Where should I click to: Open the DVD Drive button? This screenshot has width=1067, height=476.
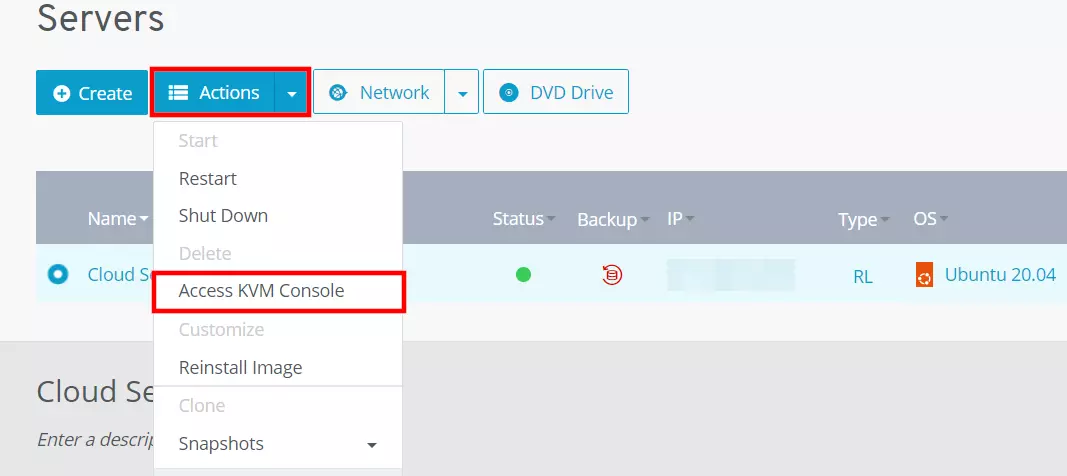556,92
